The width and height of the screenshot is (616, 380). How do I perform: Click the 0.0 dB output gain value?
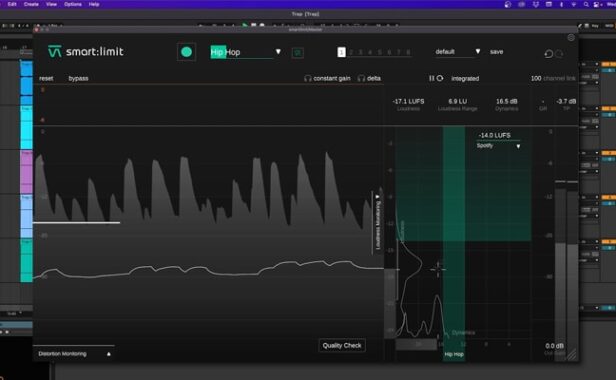pyautogui.click(x=554, y=346)
